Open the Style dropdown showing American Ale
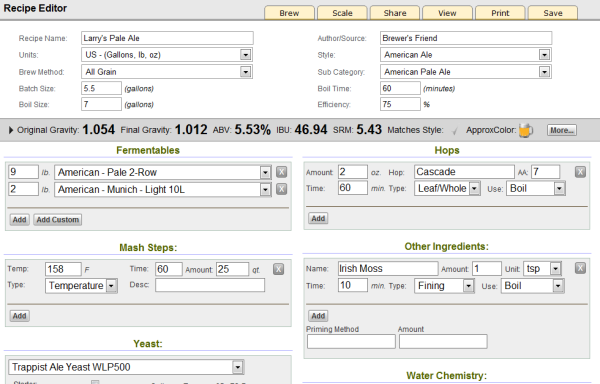This screenshot has height=384, width=600. pos(466,55)
